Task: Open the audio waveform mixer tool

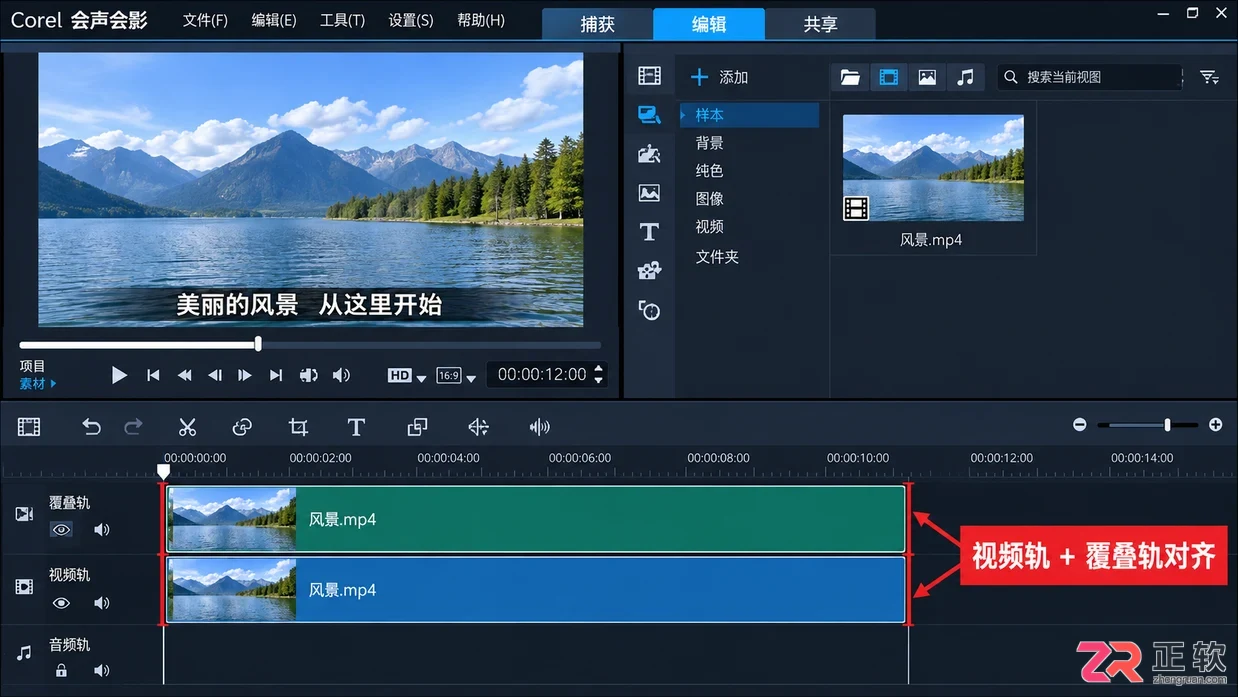Action: click(x=540, y=427)
